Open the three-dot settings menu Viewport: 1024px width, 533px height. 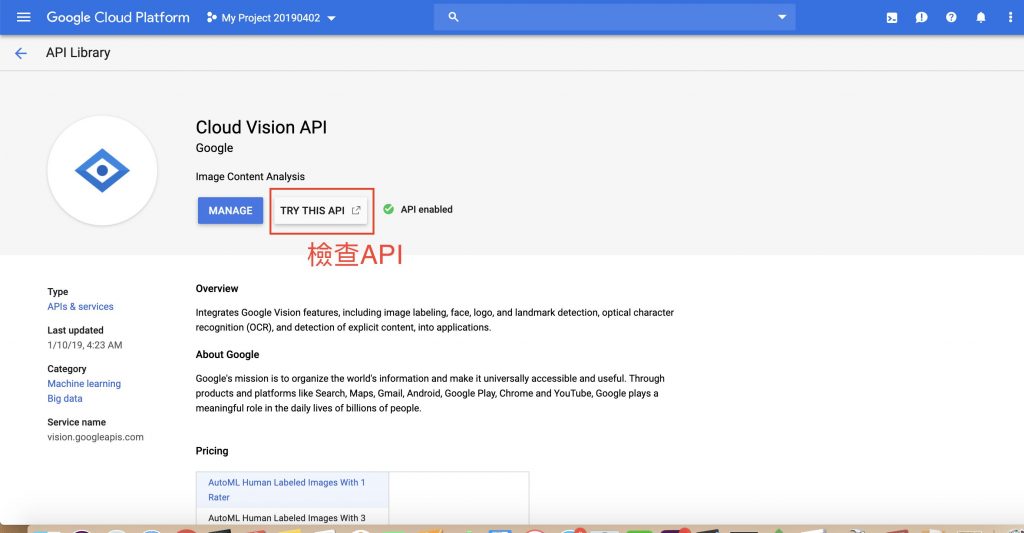point(1010,18)
